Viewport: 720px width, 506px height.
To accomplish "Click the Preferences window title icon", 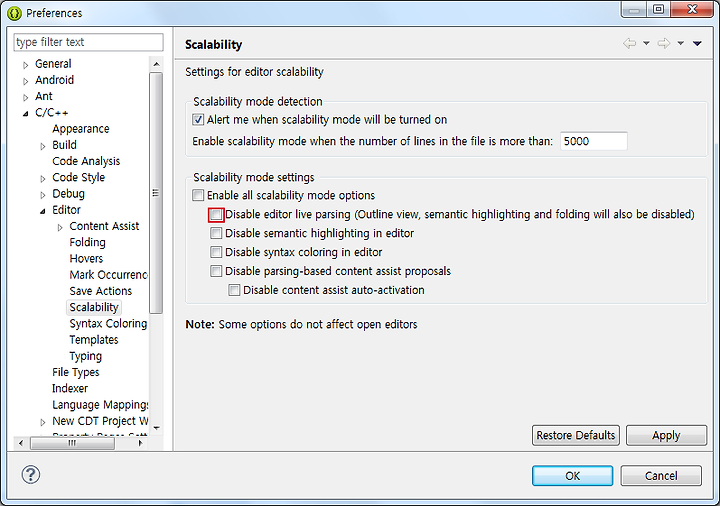I will 15,13.
